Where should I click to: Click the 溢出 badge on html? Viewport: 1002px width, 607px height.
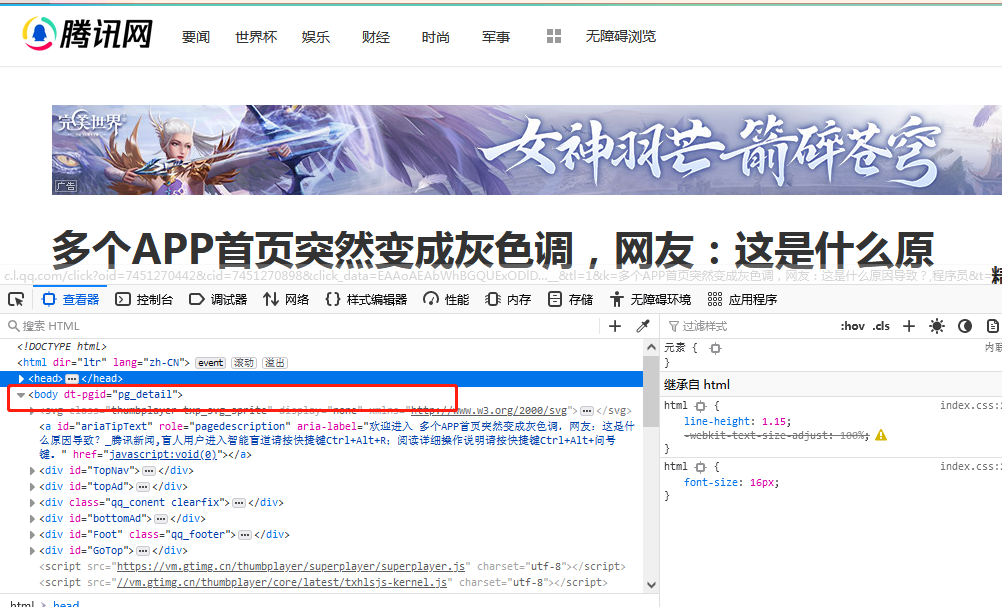coord(275,362)
